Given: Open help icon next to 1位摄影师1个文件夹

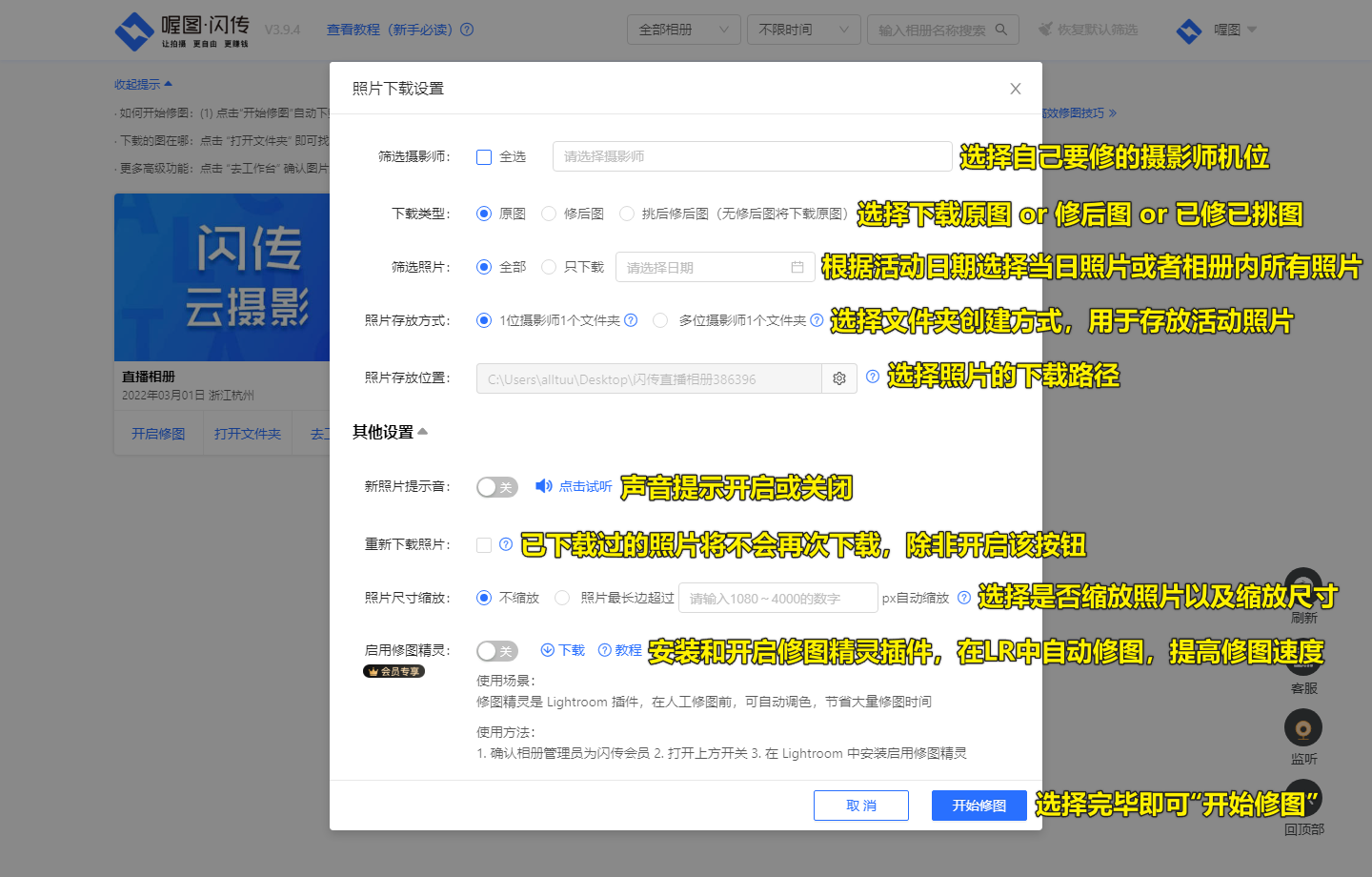Looking at the screenshot, I should click(631, 320).
